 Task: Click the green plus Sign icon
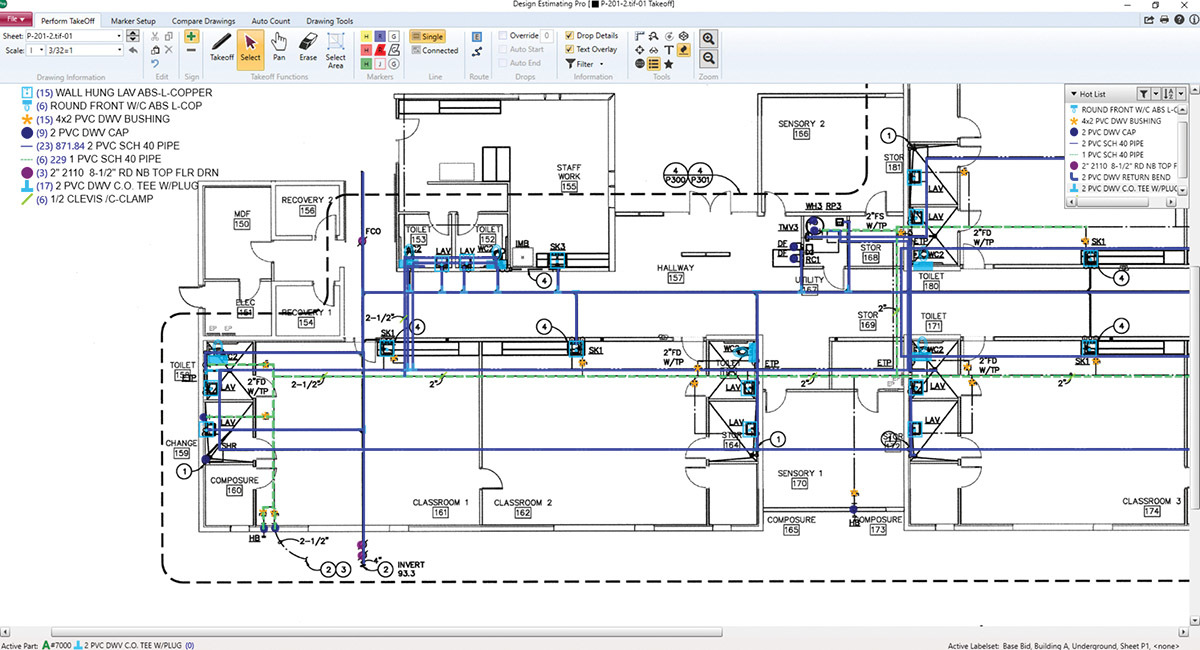(x=191, y=36)
